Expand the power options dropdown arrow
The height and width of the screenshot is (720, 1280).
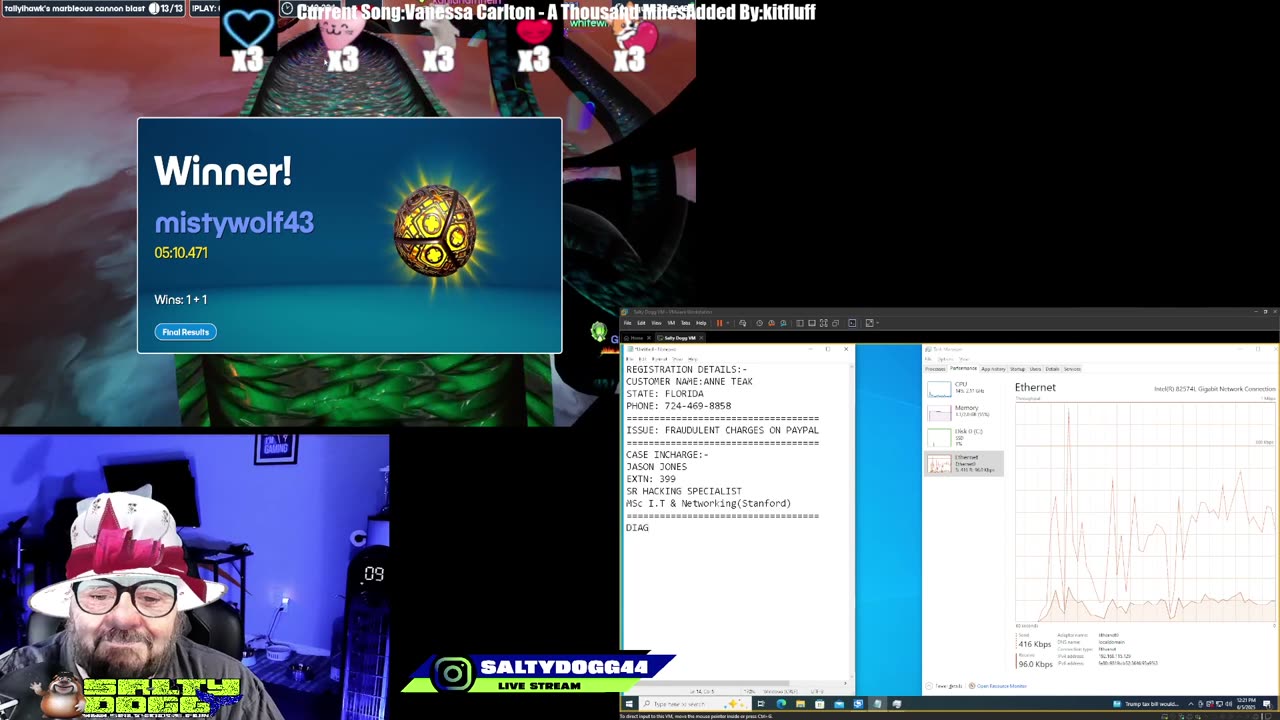(x=728, y=323)
